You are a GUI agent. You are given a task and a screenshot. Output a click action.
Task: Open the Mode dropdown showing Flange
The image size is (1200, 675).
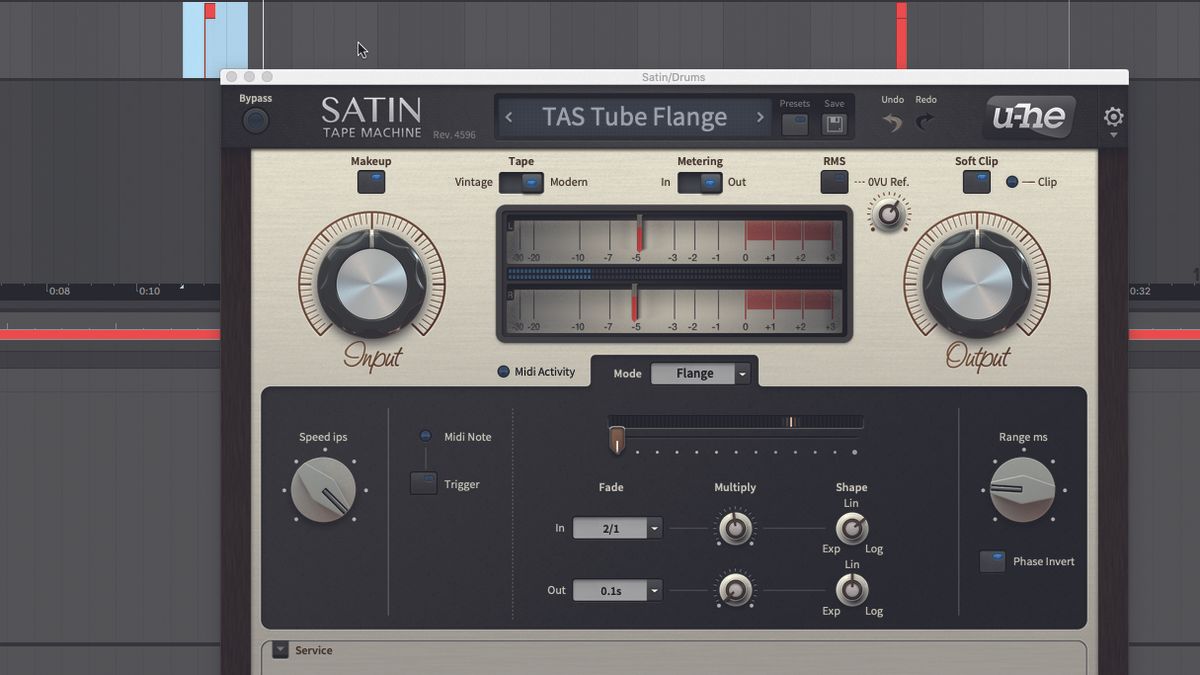point(700,373)
